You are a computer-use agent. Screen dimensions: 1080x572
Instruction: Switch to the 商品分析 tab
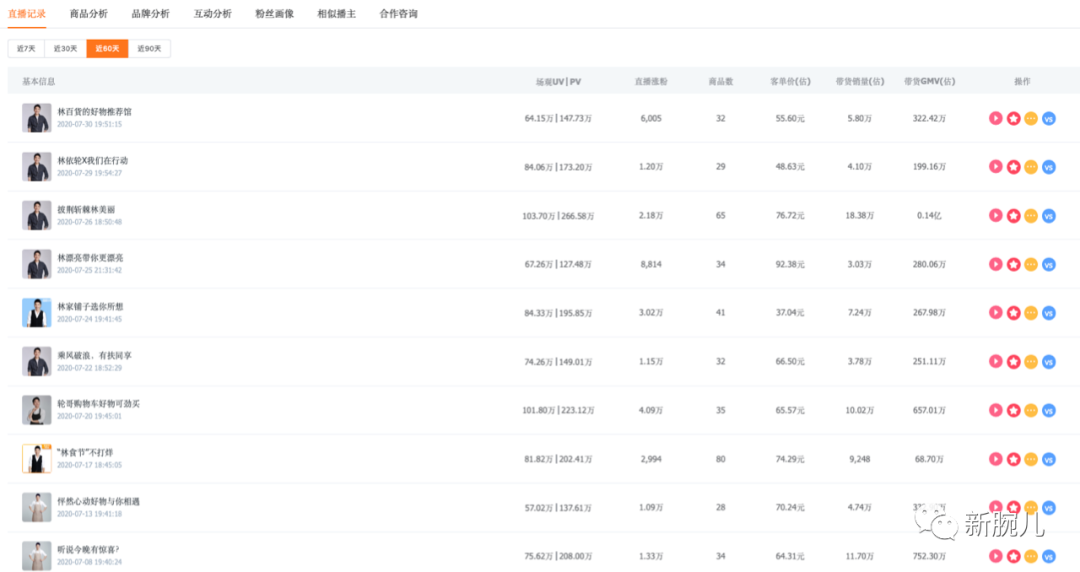point(89,14)
